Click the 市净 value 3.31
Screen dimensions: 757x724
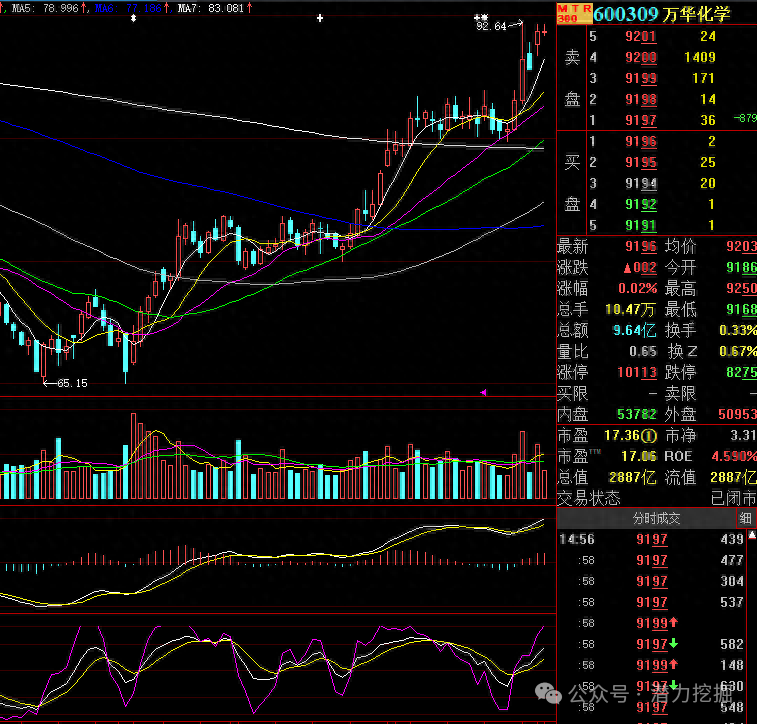pos(743,435)
